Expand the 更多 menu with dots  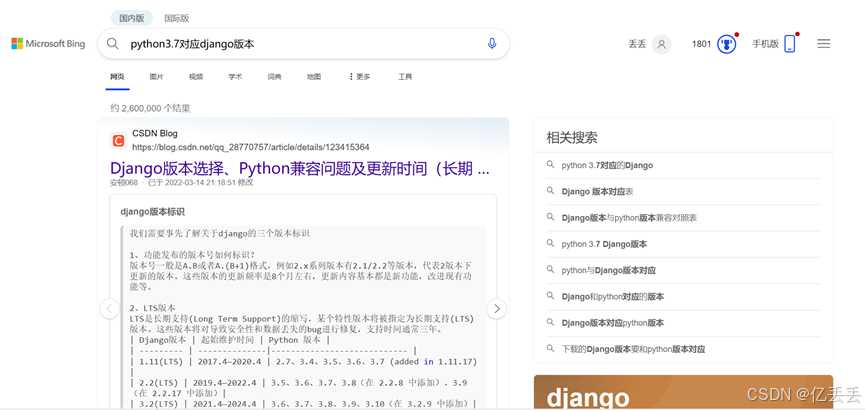coord(360,77)
